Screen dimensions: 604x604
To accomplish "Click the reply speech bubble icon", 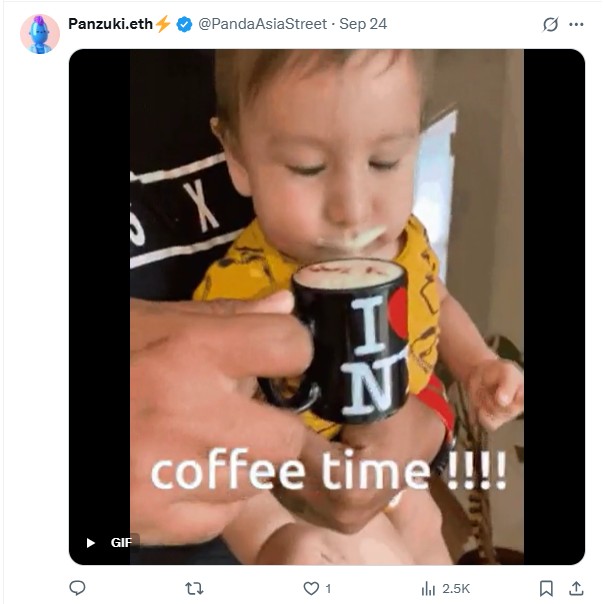I will click(x=77, y=588).
